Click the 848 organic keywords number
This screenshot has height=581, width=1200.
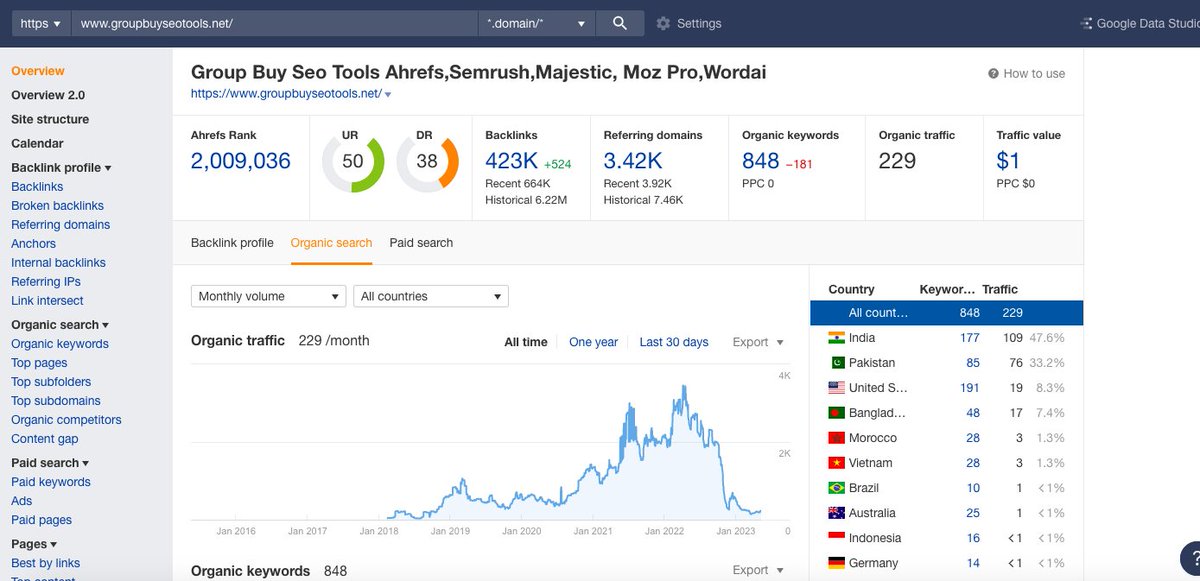pyautogui.click(x=760, y=161)
